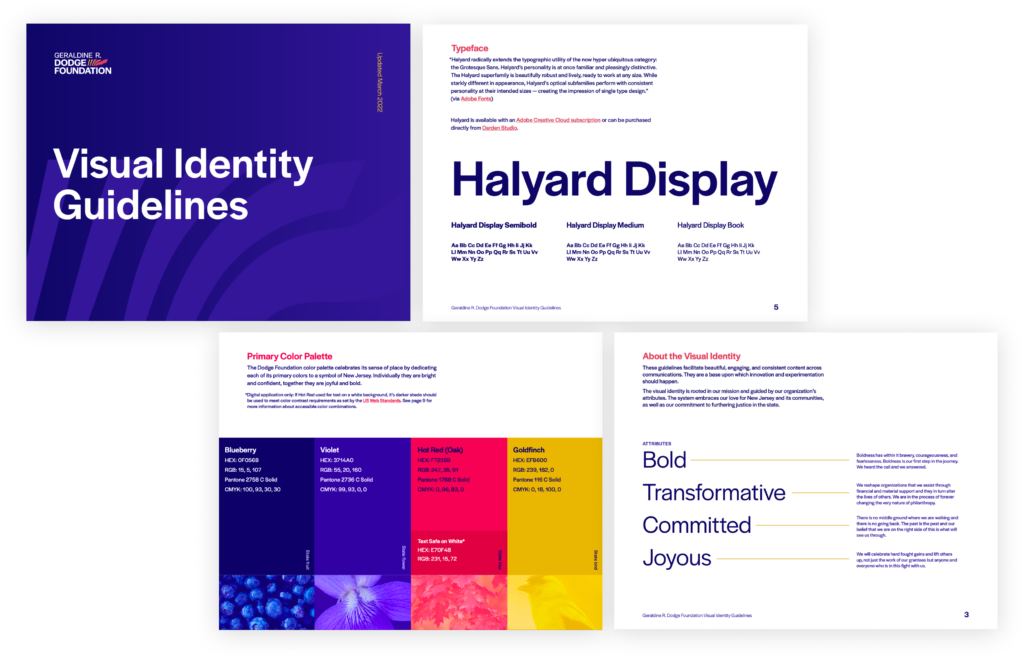The image size is (1024, 659).
Task: Select the Halyard Display Semibold label
Action: click(x=494, y=225)
